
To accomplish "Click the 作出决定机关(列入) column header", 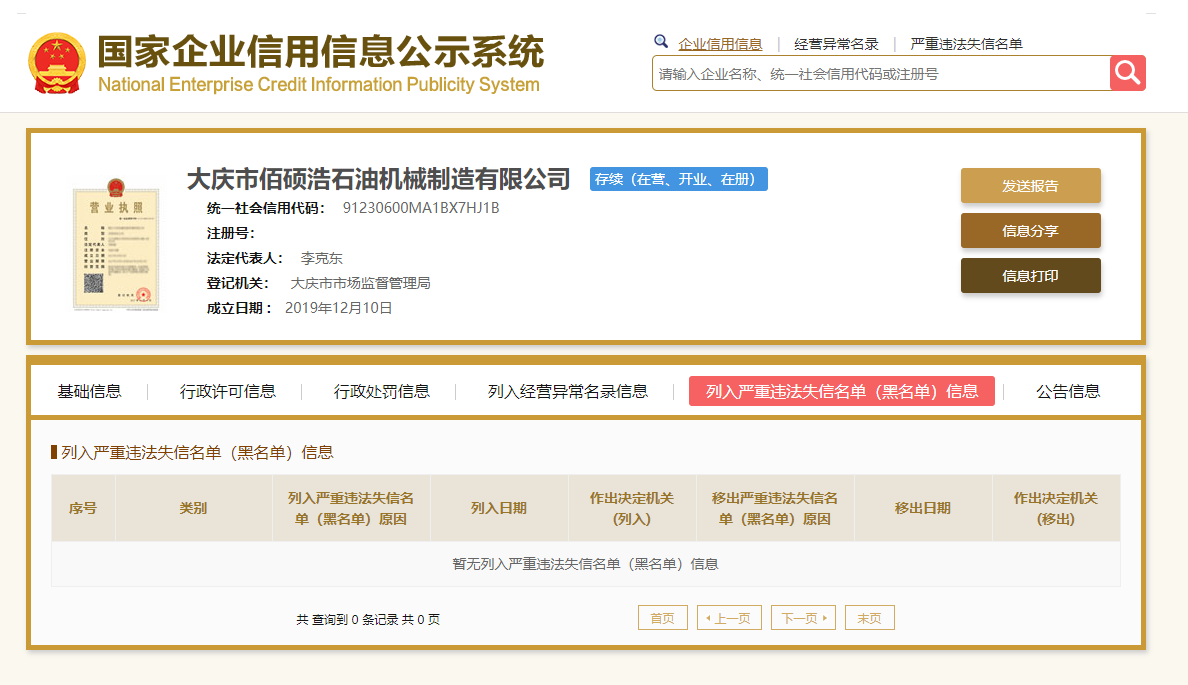I will (632, 508).
